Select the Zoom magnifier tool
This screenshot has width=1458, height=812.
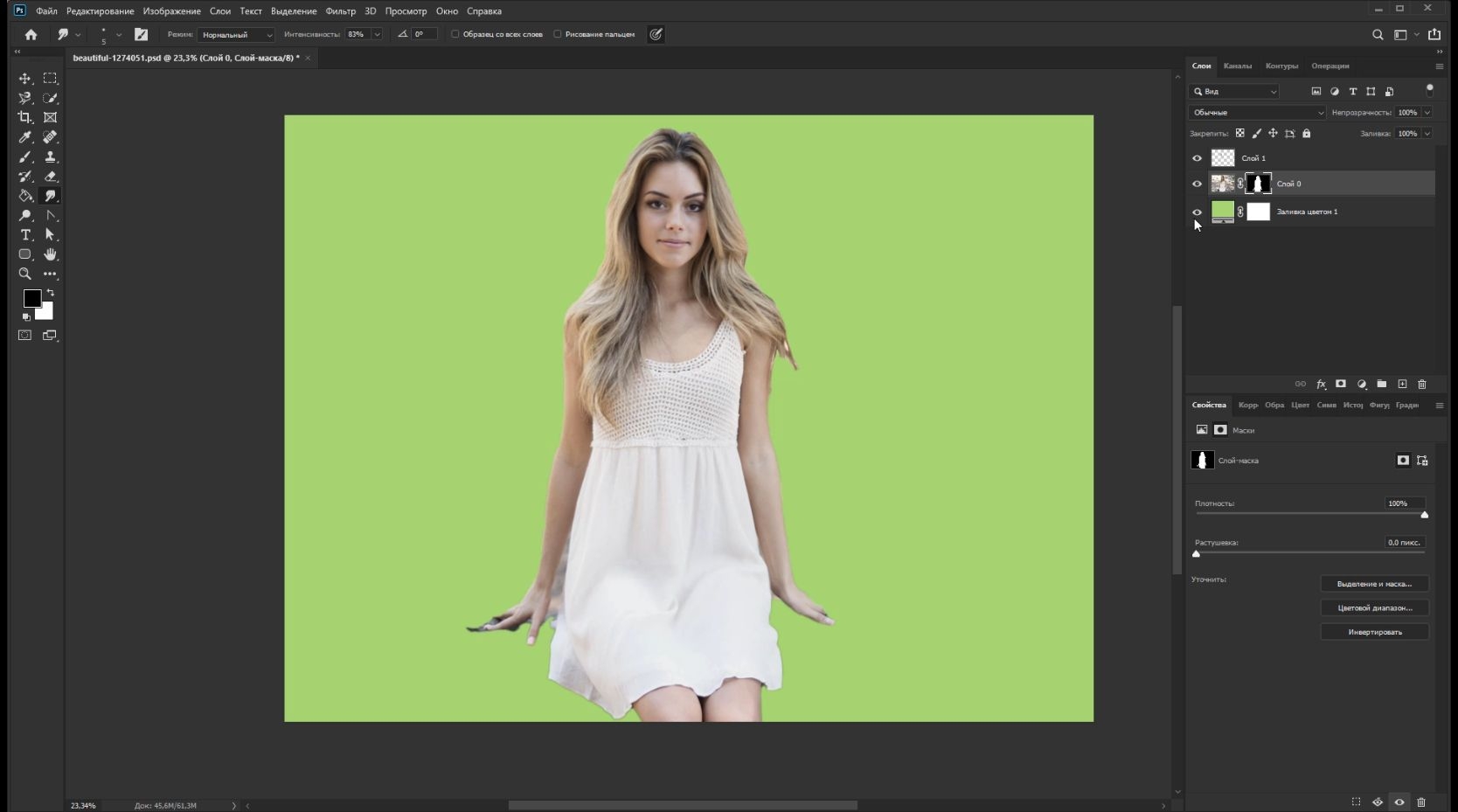[x=24, y=274]
